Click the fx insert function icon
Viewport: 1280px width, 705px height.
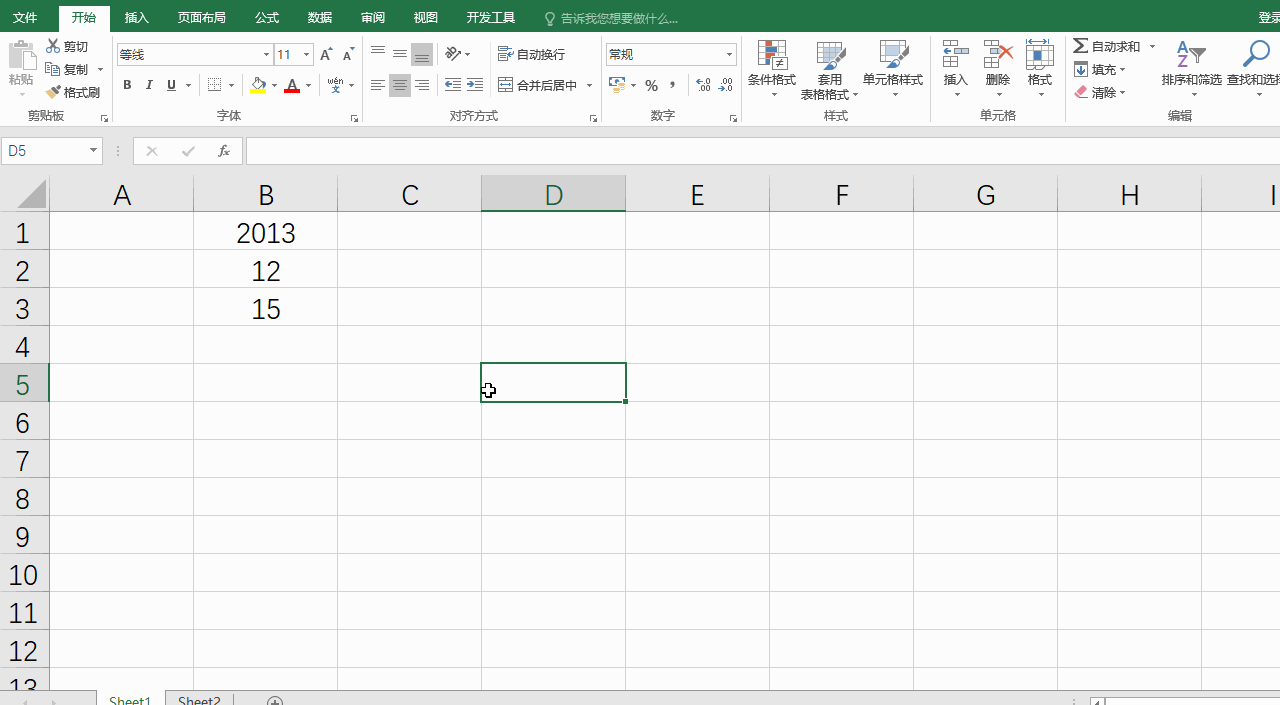(x=224, y=151)
